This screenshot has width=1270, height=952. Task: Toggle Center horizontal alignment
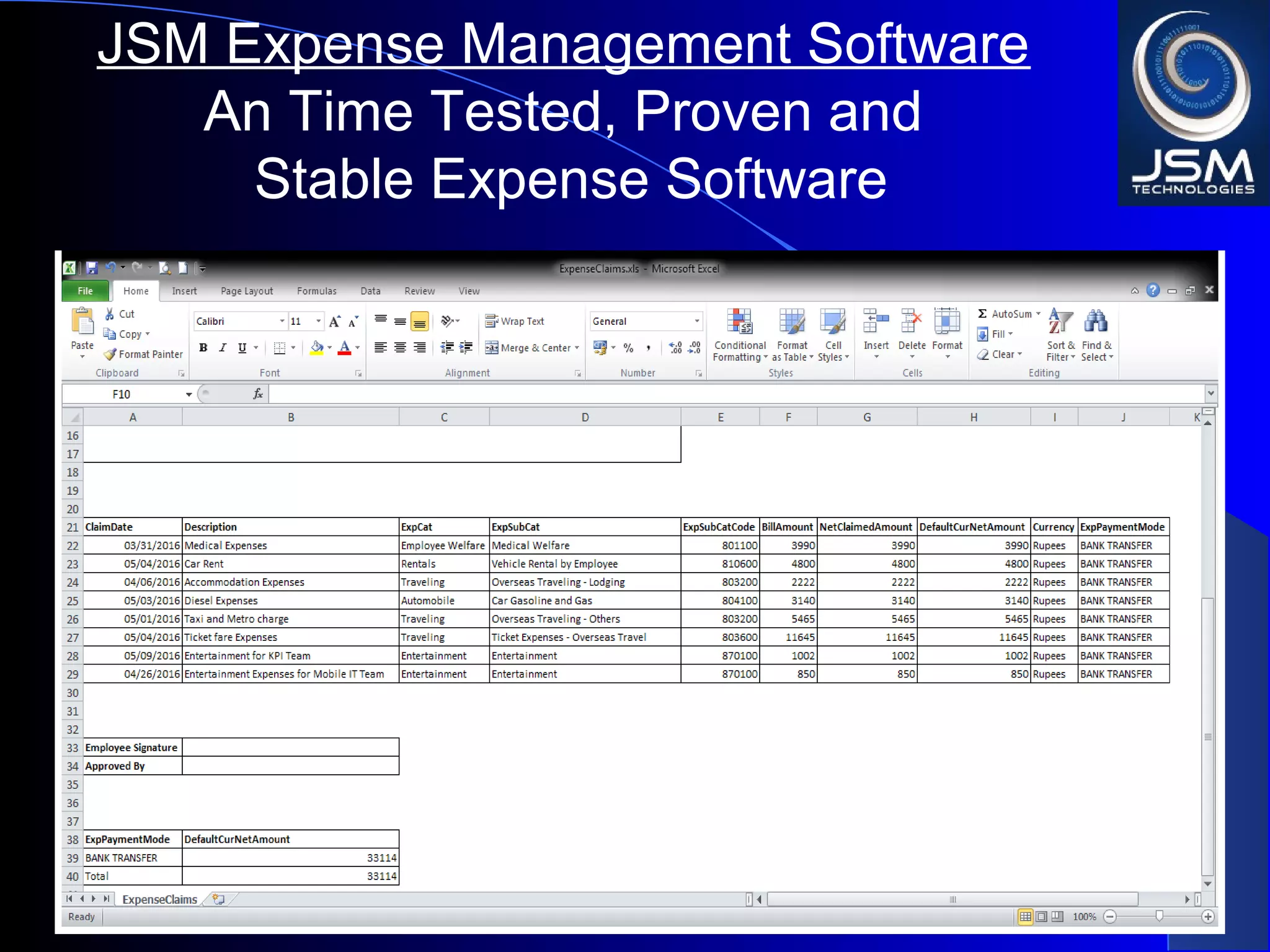click(400, 348)
